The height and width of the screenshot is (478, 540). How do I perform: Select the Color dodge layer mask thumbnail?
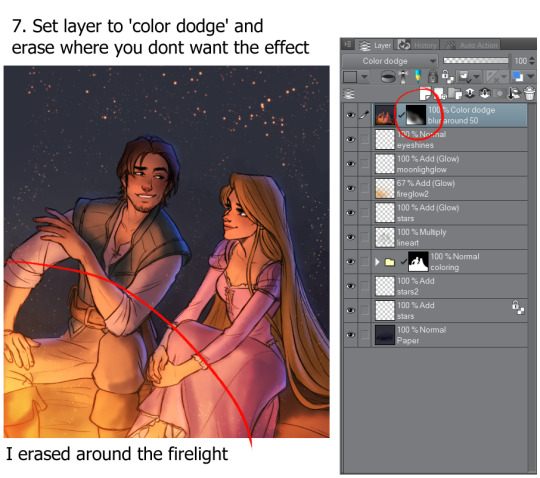[416, 115]
